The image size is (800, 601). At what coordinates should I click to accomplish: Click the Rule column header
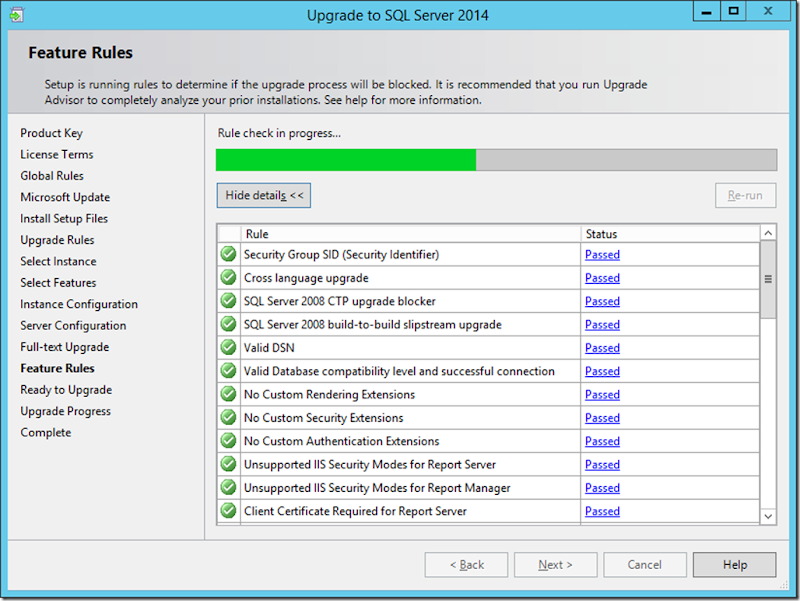tap(410, 234)
